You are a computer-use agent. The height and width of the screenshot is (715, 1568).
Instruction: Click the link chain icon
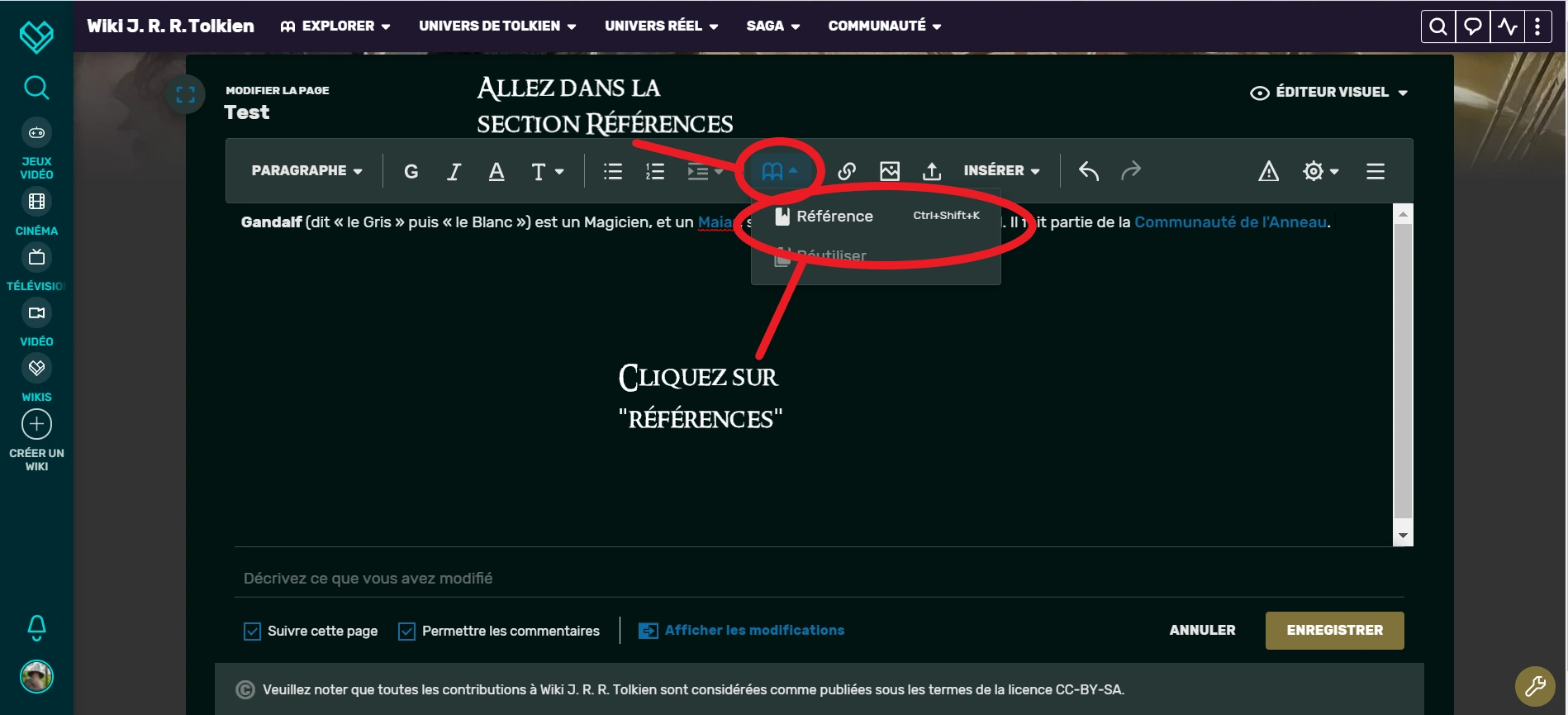847,171
